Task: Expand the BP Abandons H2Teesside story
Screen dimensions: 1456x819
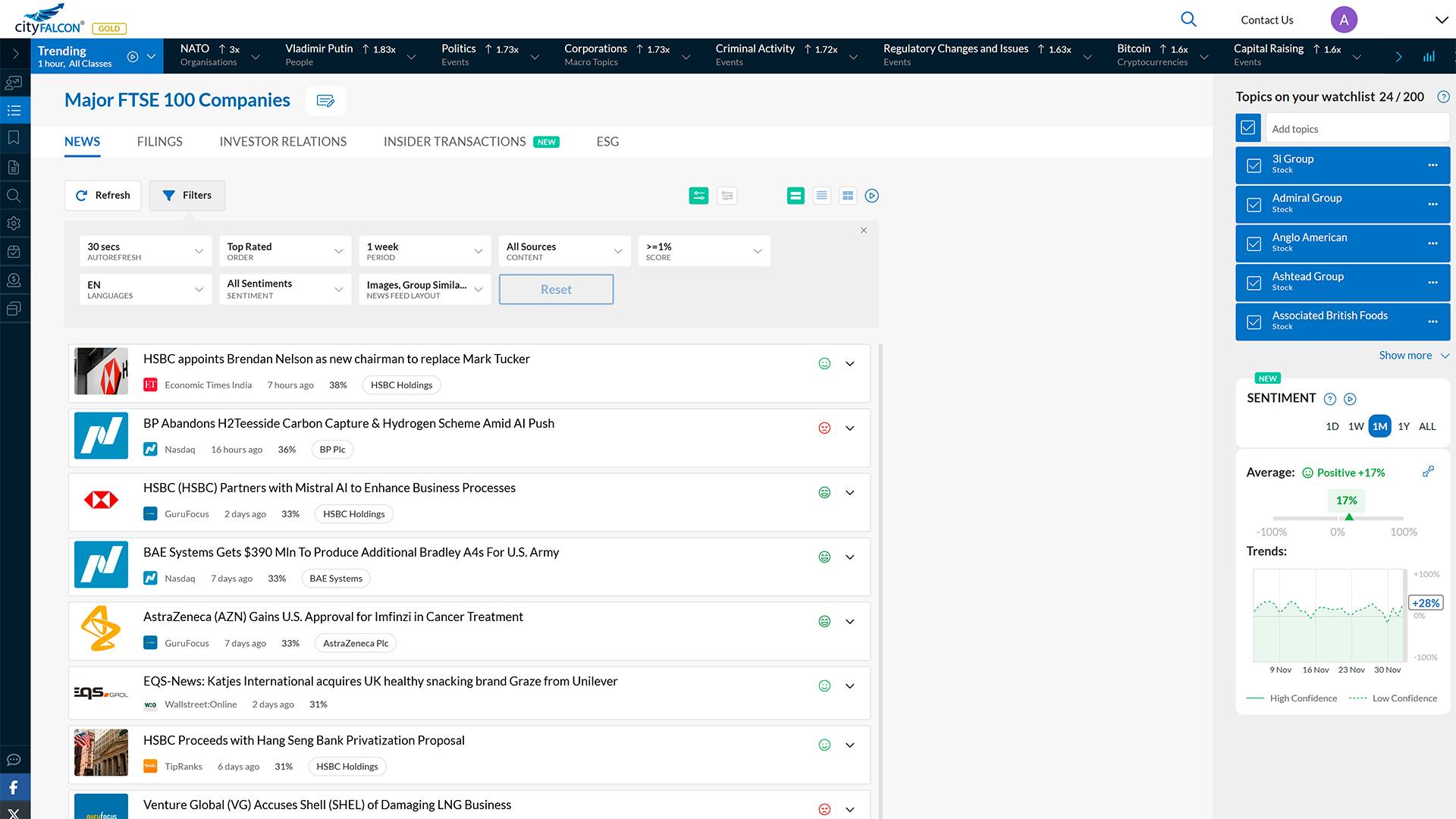Action: (x=850, y=428)
